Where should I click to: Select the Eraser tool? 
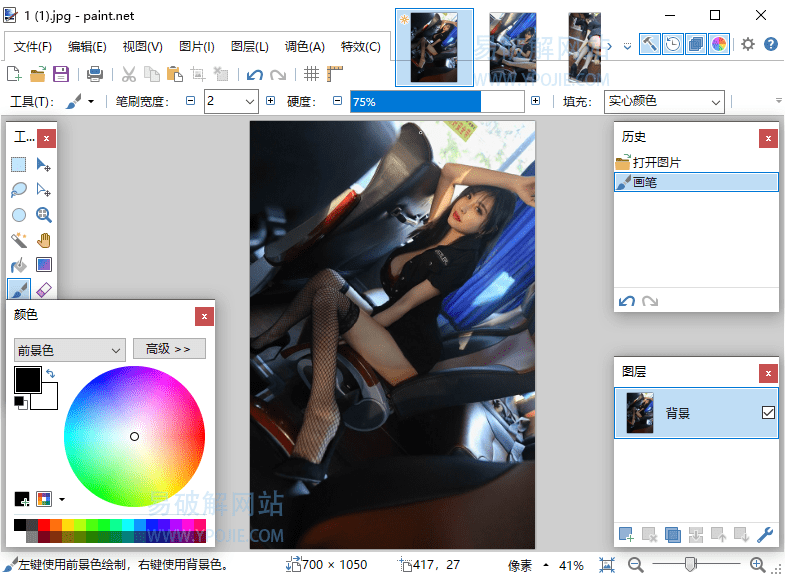coord(44,289)
